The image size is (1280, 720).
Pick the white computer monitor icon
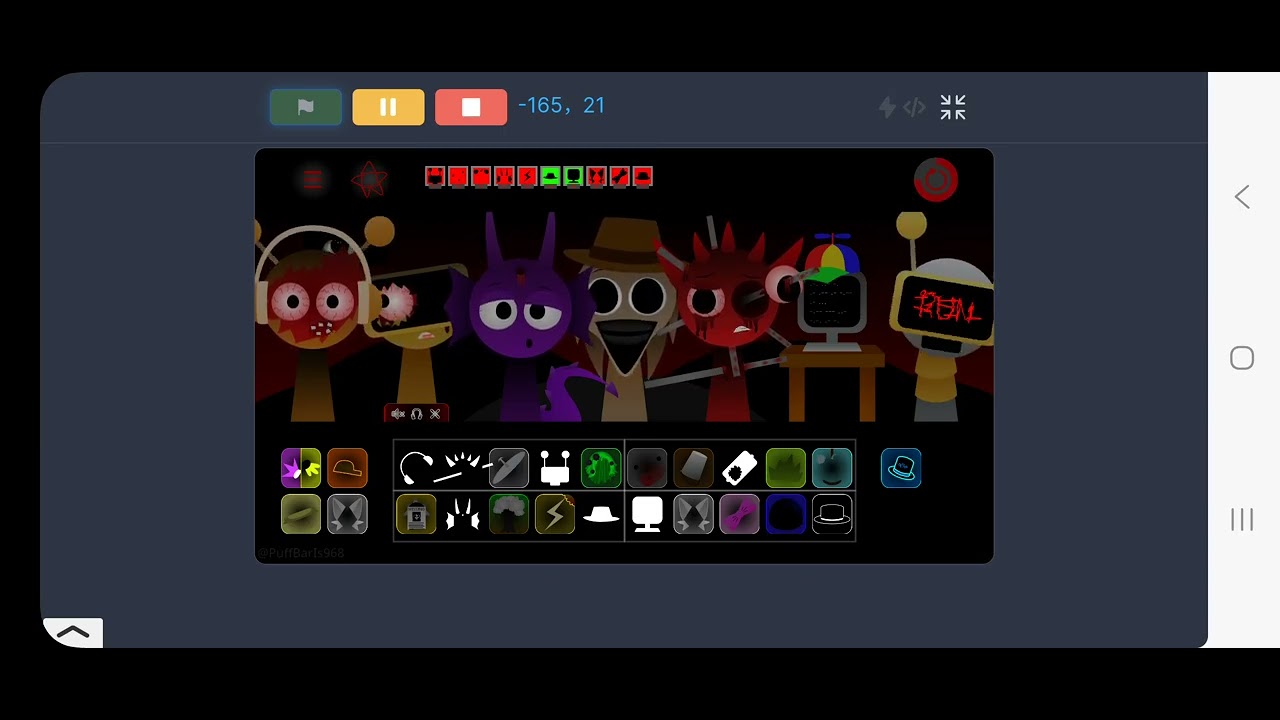pos(647,515)
